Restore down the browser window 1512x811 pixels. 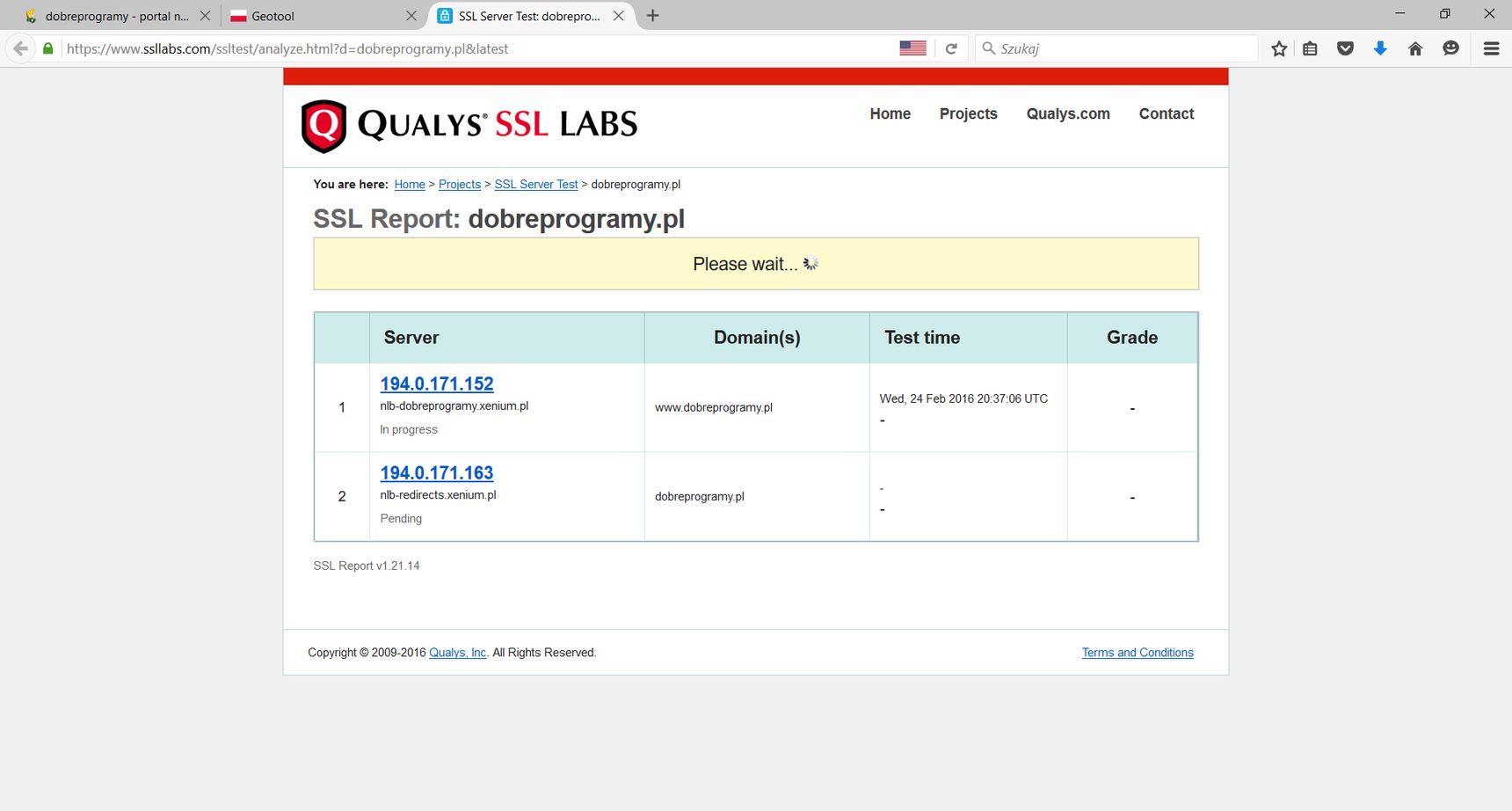1444,13
